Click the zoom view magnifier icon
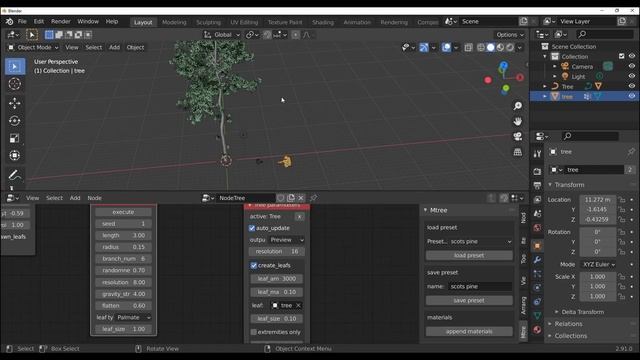 tap(518, 106)
